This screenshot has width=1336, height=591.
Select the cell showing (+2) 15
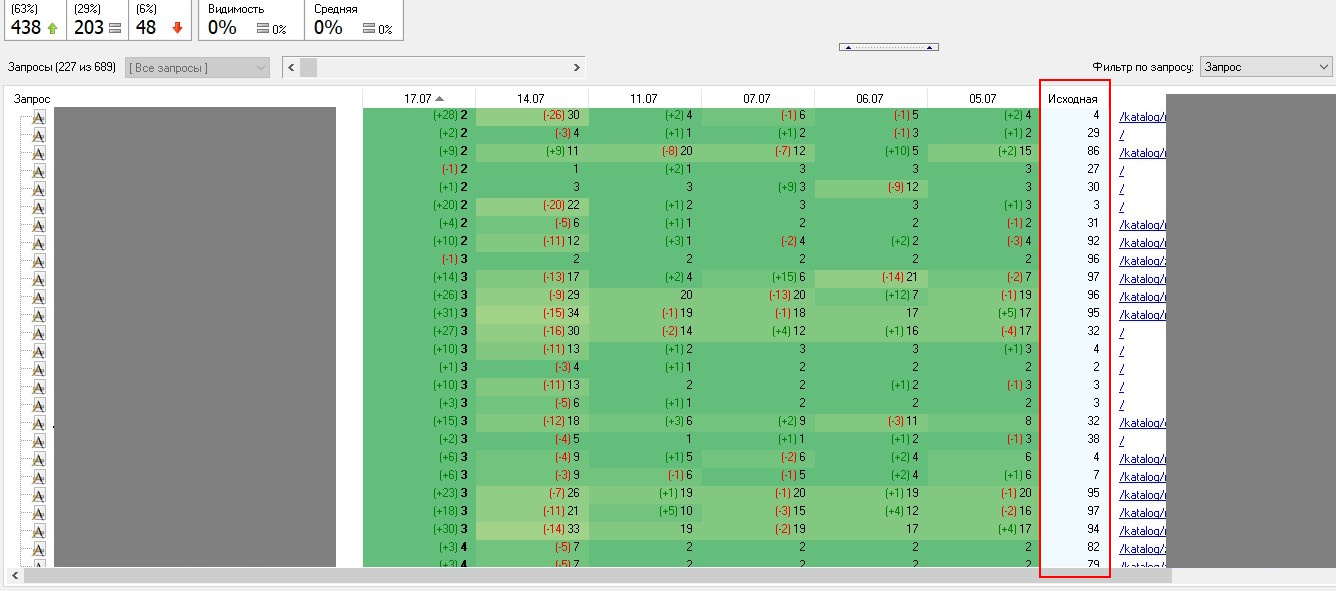click(x=984, y=152)
